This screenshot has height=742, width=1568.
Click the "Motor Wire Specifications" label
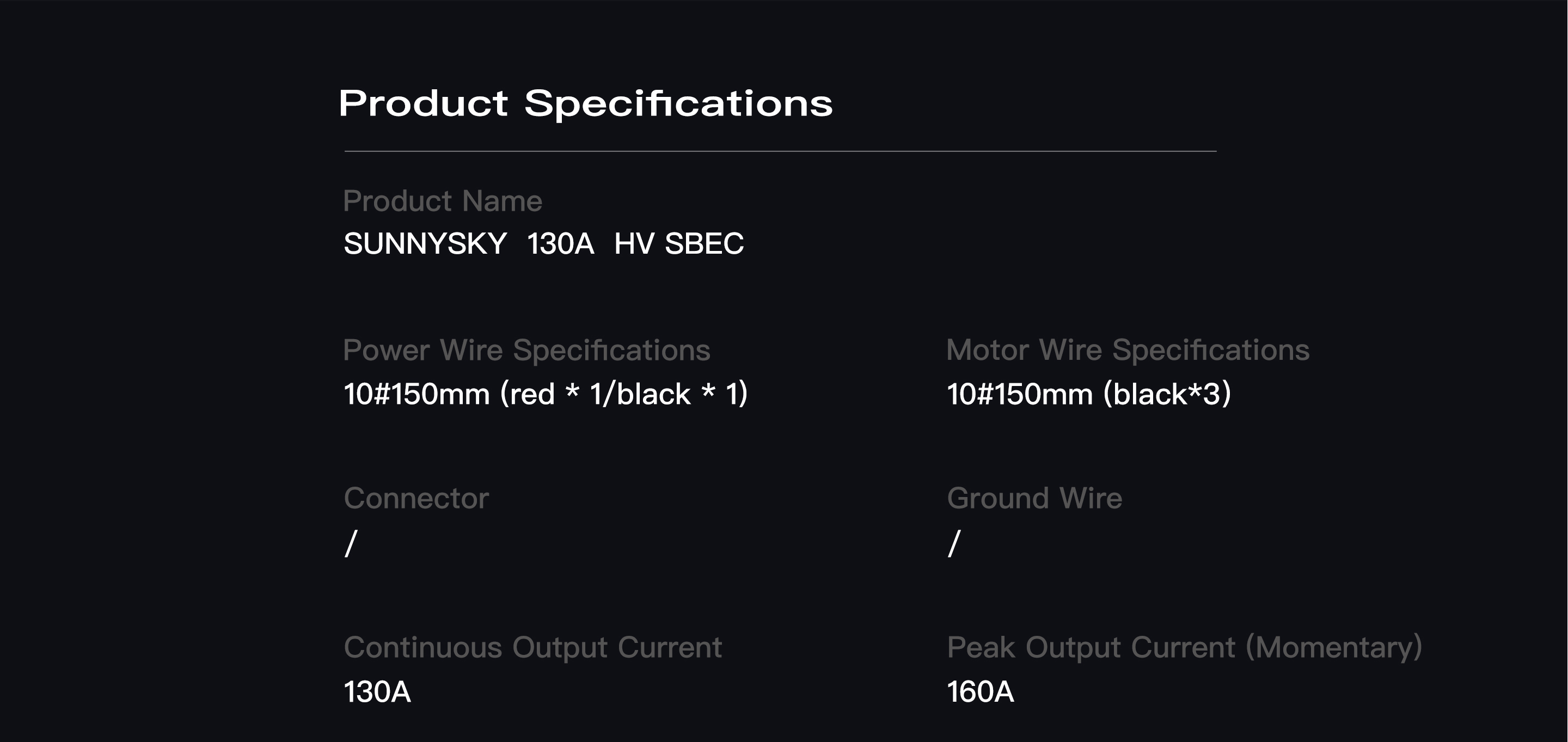1128,350
